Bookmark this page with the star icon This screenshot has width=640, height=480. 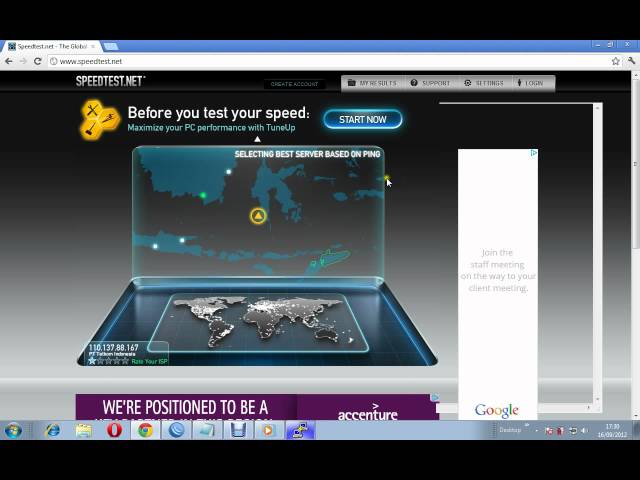coord(616,61)
